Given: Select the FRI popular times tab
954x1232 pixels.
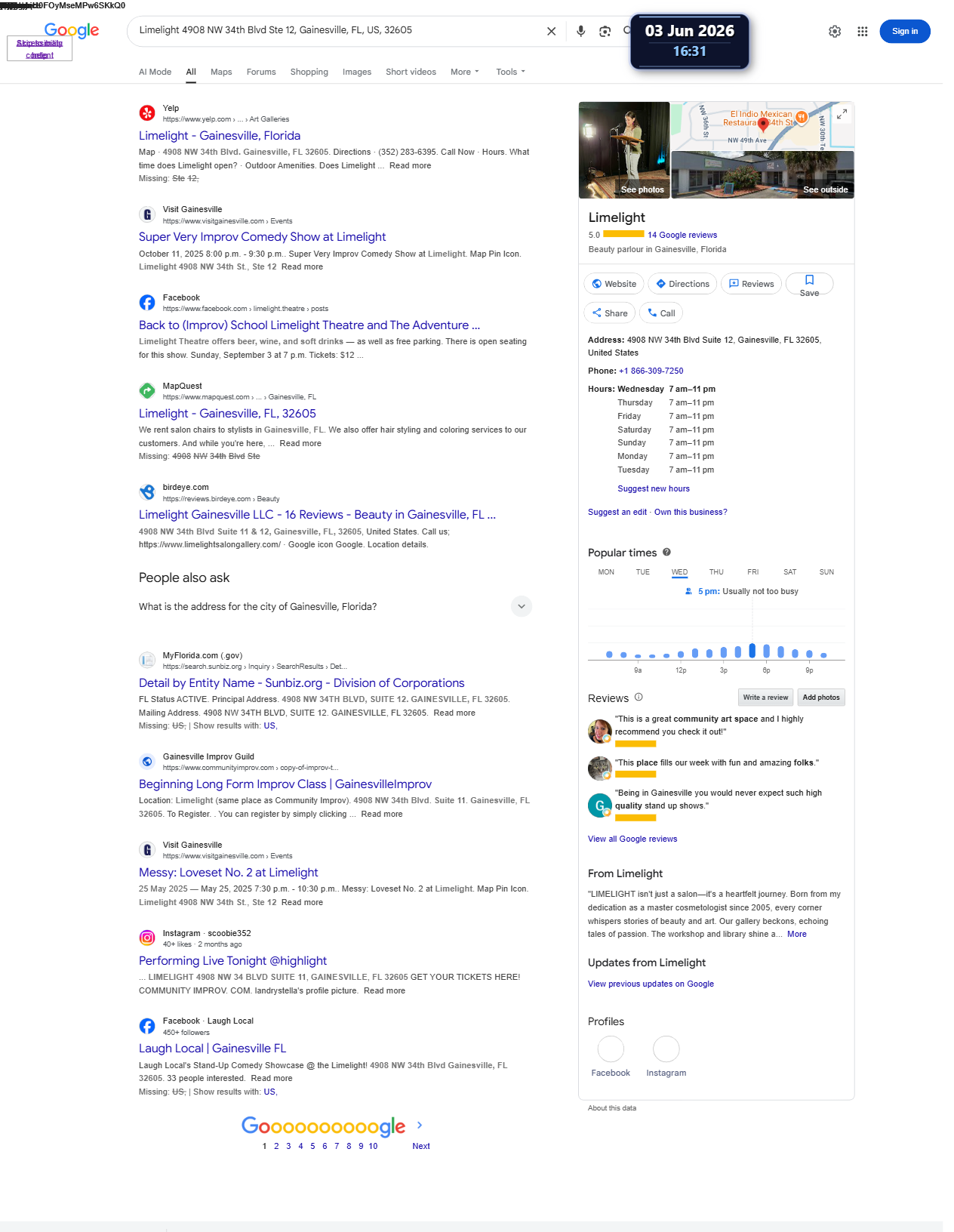Looking at the screenshot, I should [x=753, y=572].
